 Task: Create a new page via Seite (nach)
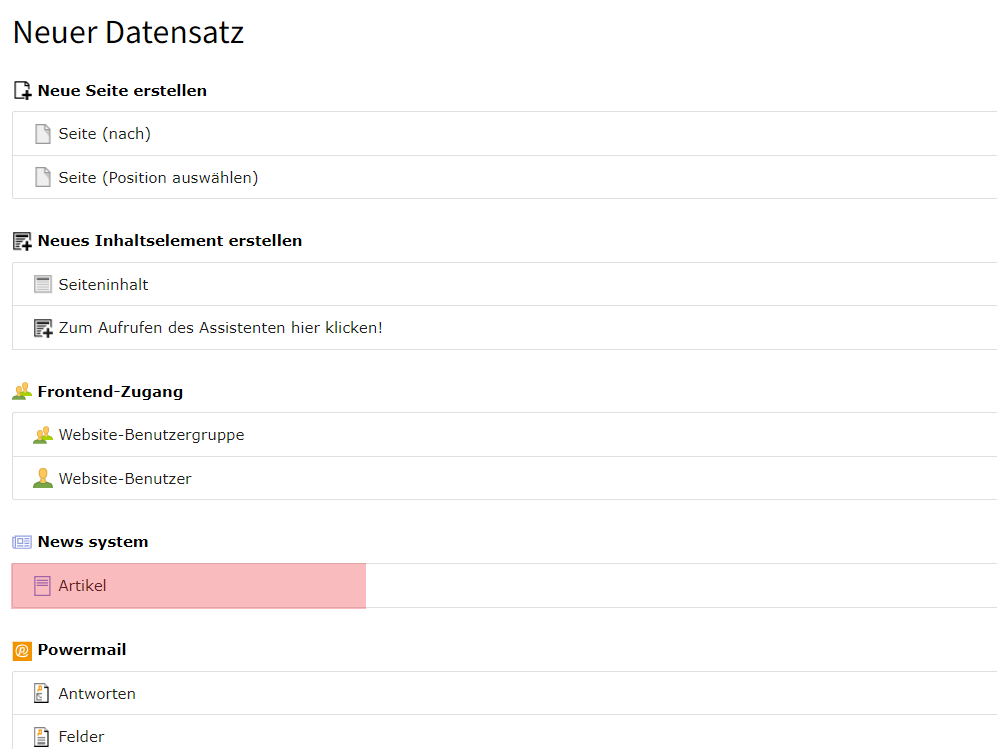click(x=105, y=134)
